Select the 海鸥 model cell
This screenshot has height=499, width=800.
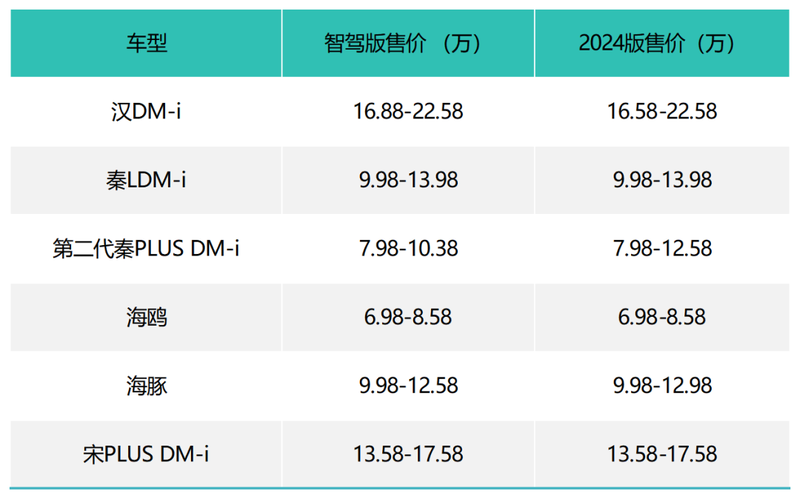pyautogui.click(x=146, y=317)
